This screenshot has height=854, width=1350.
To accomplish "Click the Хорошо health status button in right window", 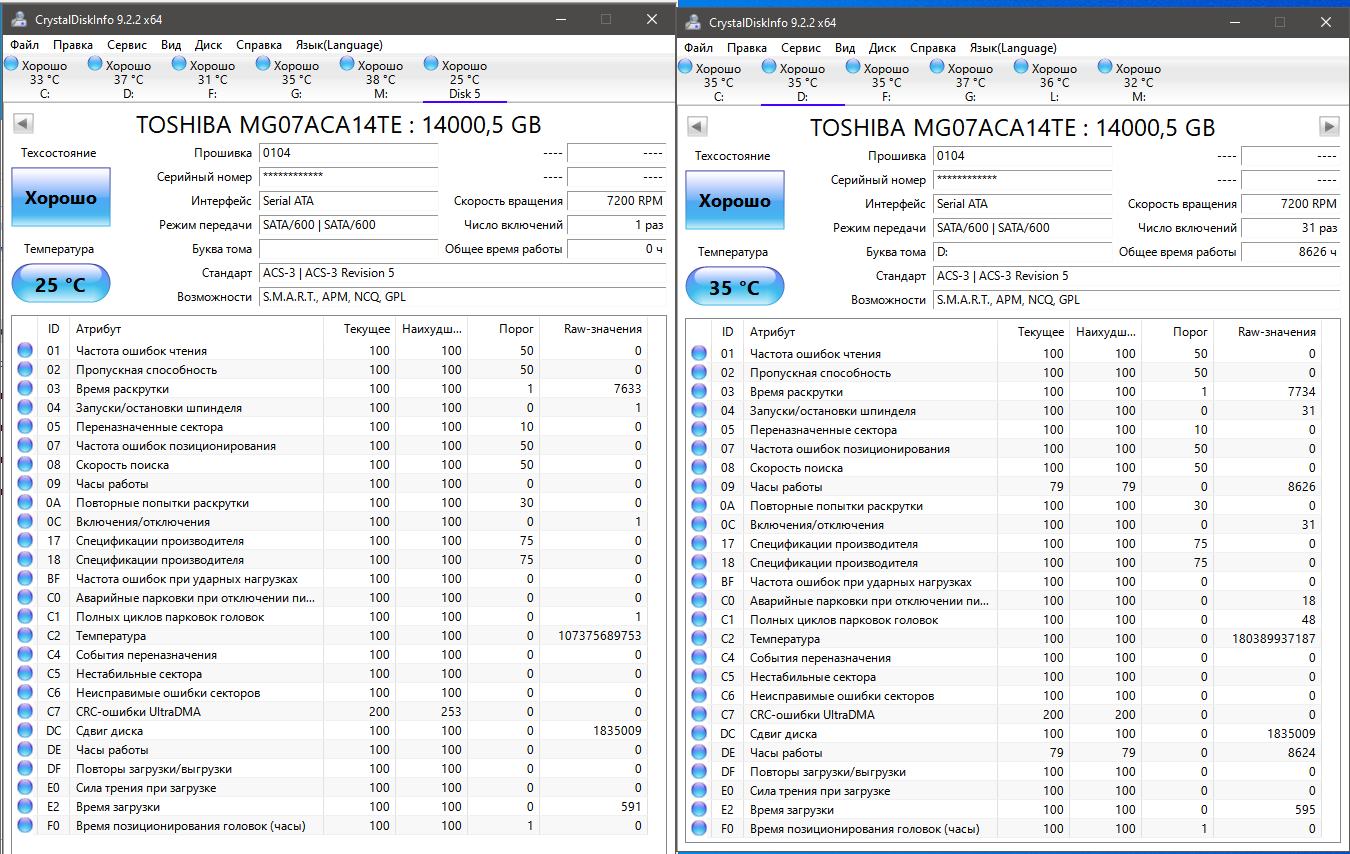I will point(735,201).
